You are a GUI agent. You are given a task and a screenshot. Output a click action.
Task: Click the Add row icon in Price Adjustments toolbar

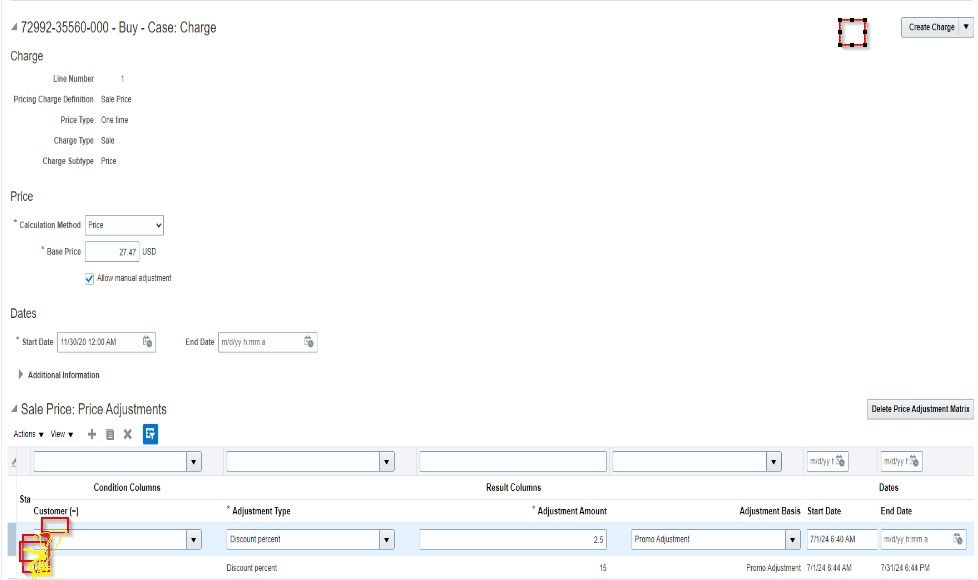click(x=92, y=436)
